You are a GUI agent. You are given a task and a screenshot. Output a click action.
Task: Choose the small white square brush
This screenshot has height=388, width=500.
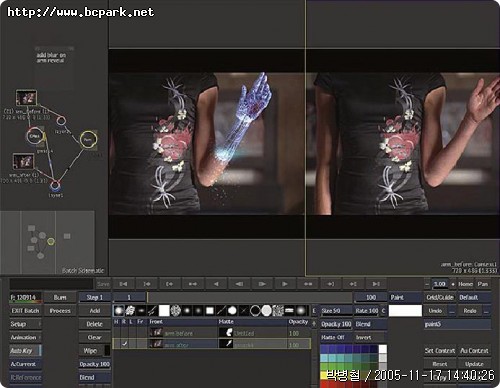pos(210,311)
